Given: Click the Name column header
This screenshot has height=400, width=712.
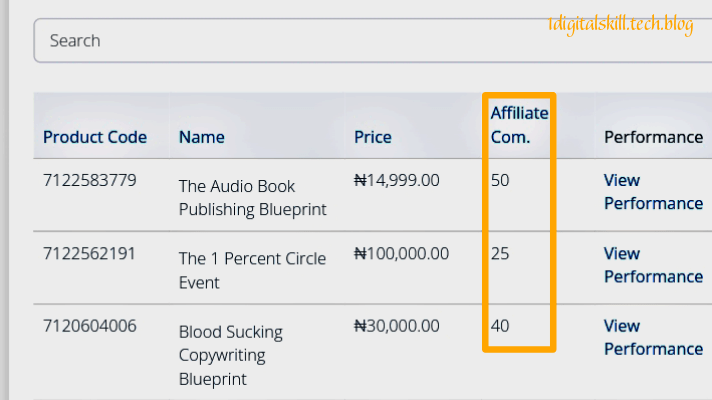Looking at the screenshot, I should tap(202, 137).
